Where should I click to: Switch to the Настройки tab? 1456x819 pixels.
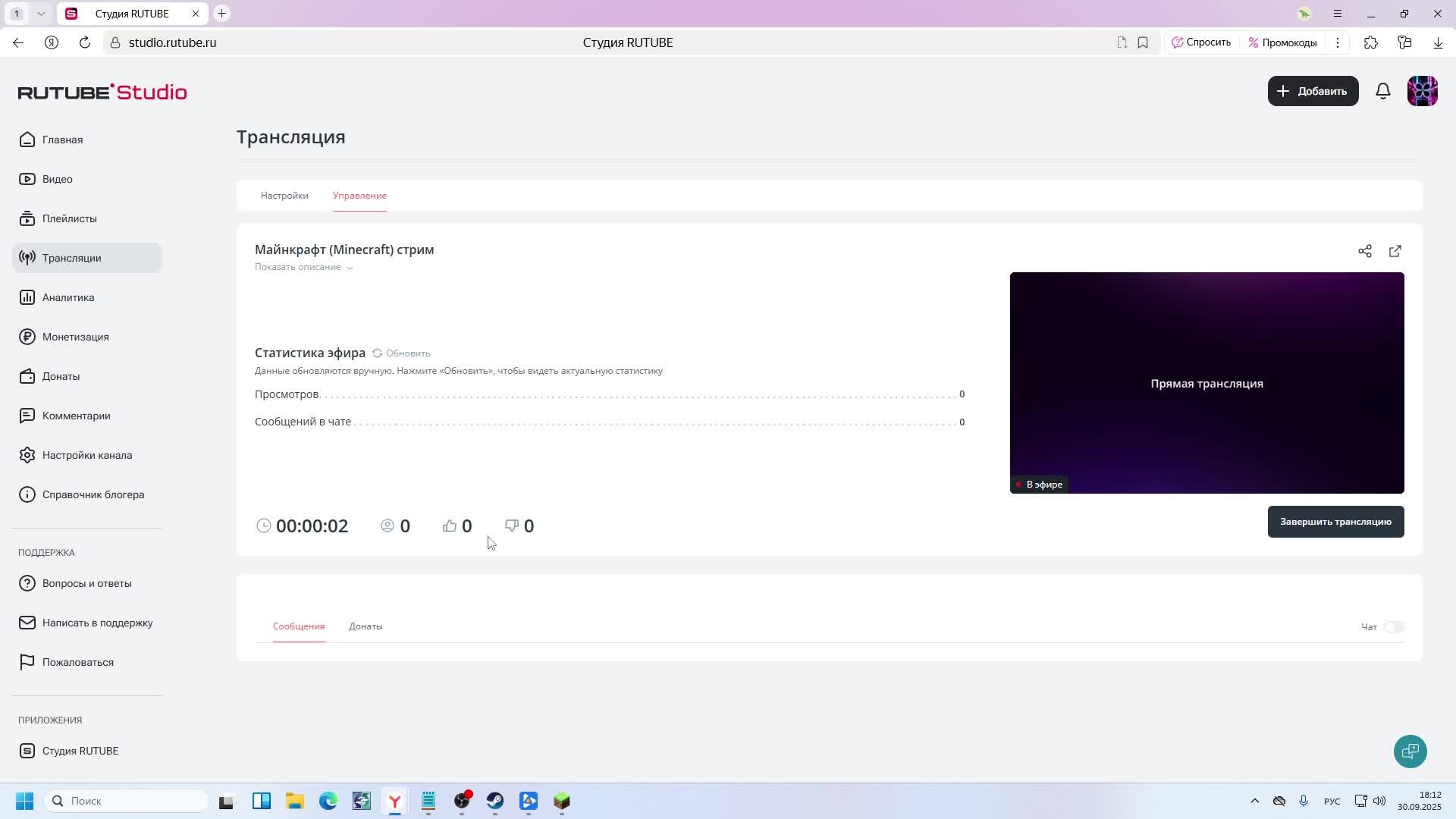tap(284, 196)
